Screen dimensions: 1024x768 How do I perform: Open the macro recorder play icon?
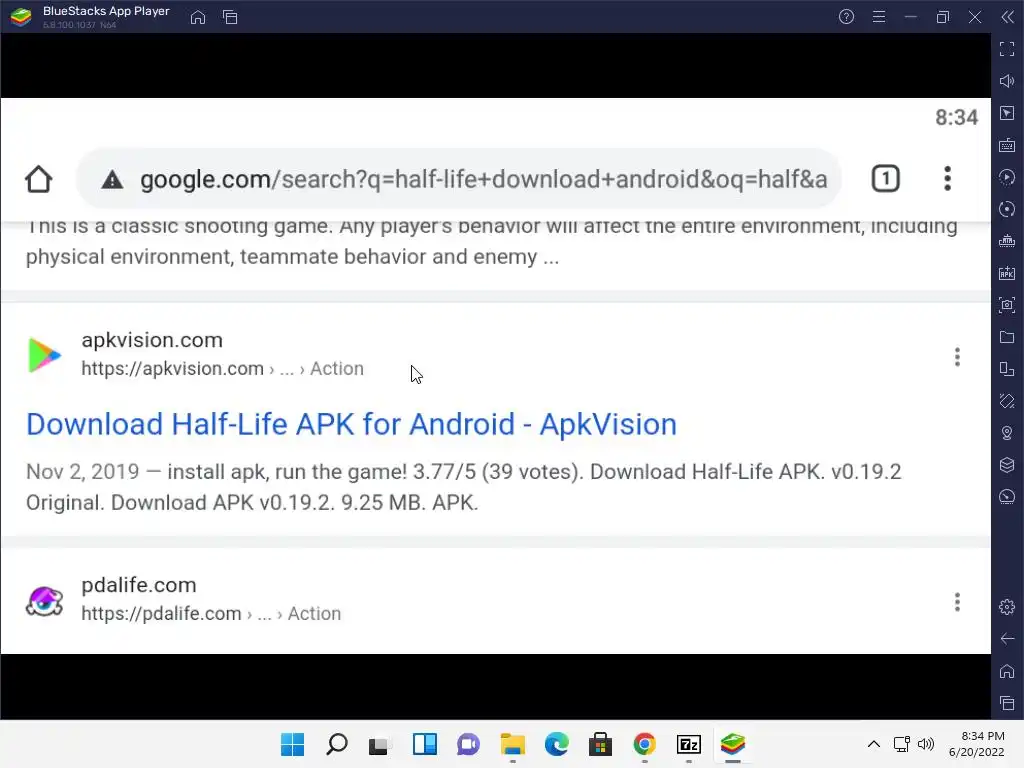tap(1007, 177)
